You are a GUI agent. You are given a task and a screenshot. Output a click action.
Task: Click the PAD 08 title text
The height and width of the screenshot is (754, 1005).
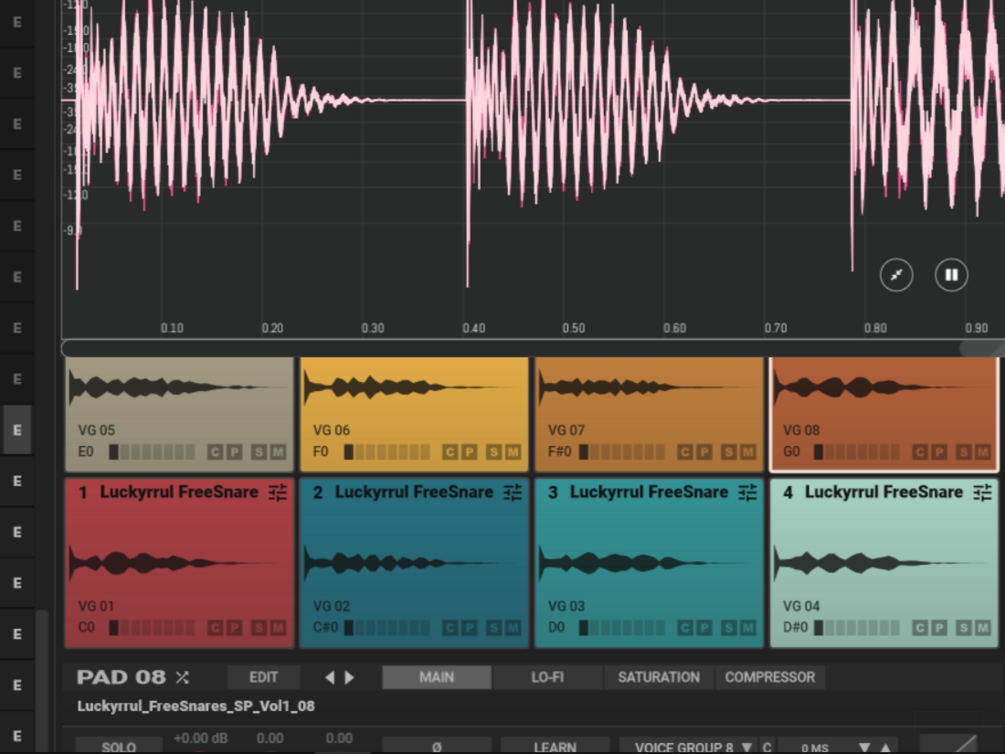pyautogui.click(x=121, y=677)
